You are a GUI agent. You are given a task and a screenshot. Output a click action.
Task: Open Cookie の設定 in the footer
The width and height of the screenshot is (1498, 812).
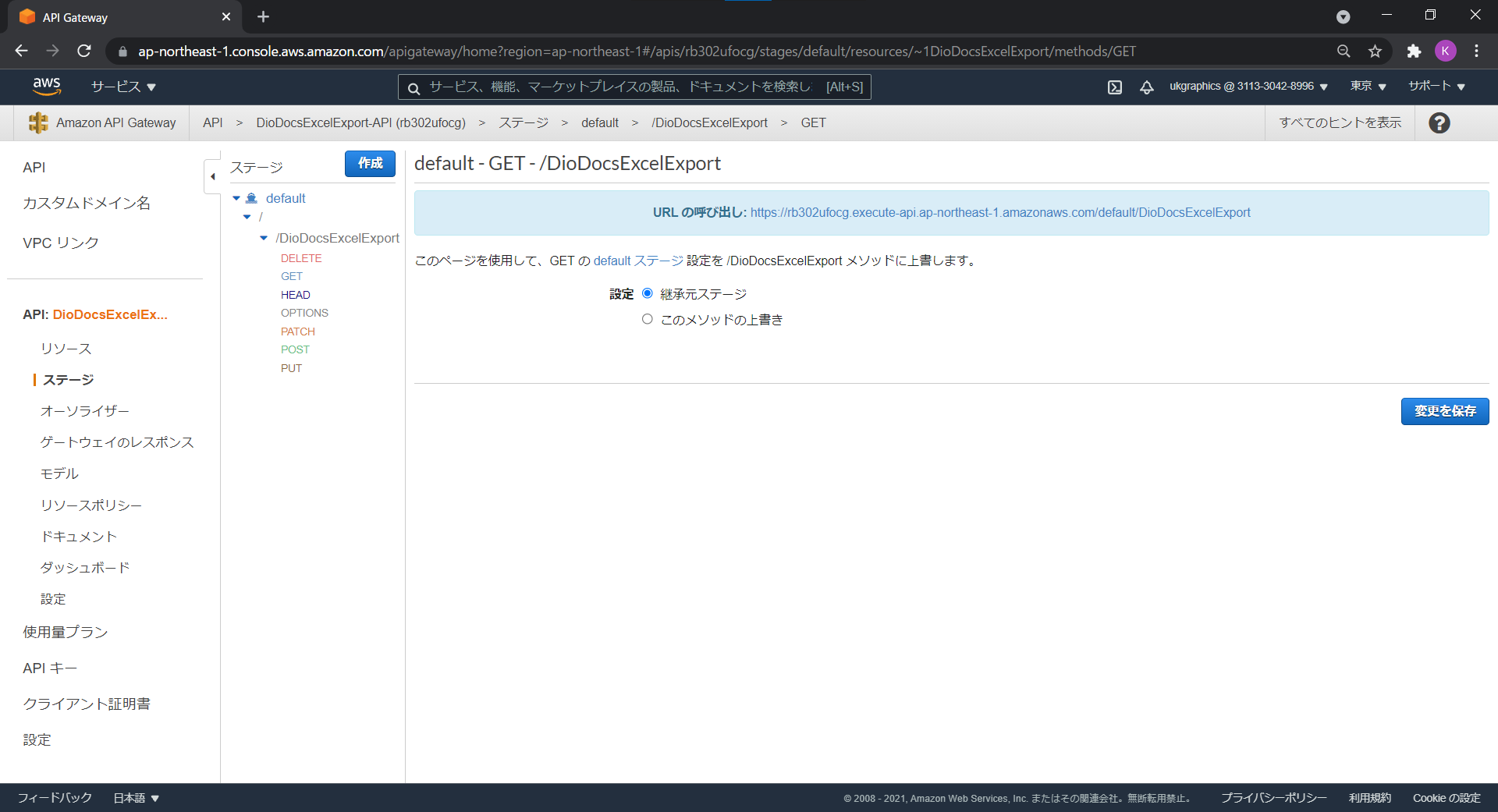click(1447, 798)
